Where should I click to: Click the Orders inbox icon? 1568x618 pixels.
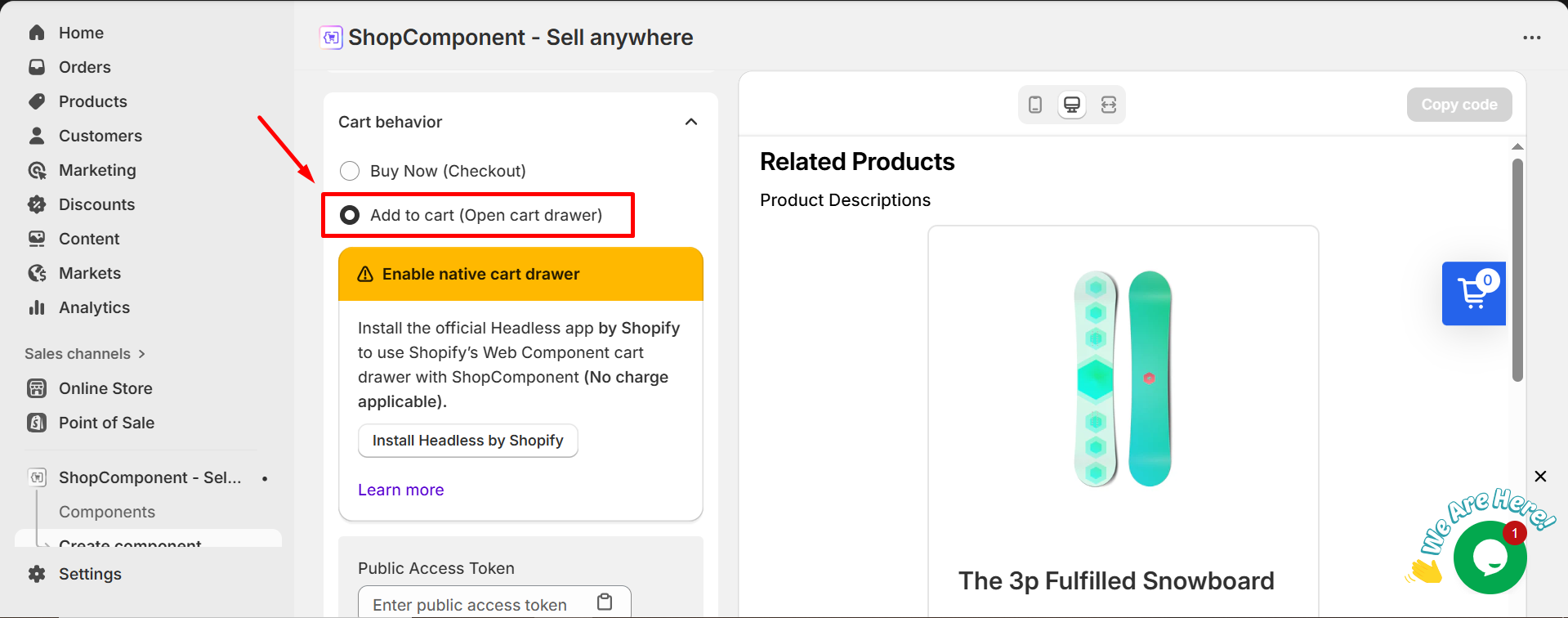(37, 67)
